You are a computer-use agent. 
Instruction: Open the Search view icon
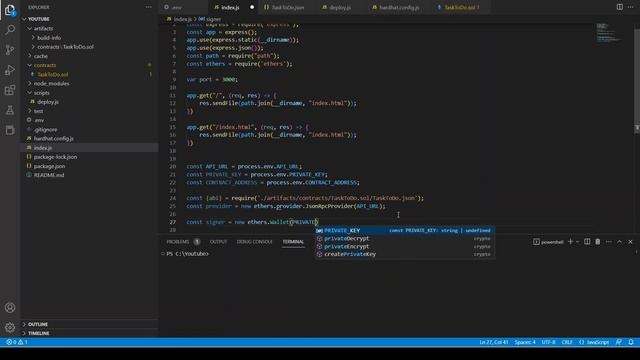tap(10, 30)
